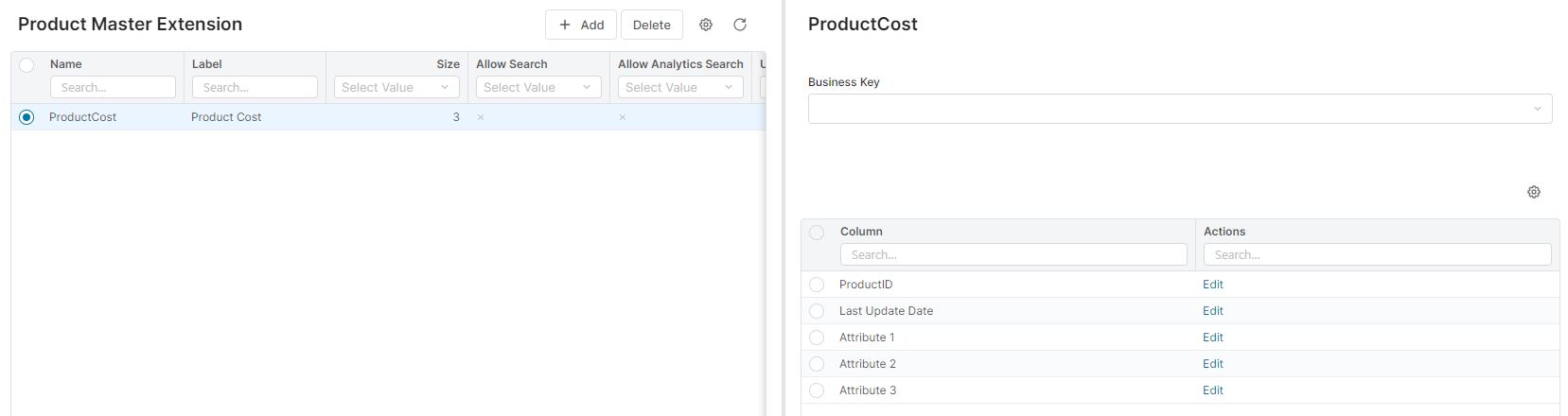Select the ProductID column row radio

(x=817, y=285)
